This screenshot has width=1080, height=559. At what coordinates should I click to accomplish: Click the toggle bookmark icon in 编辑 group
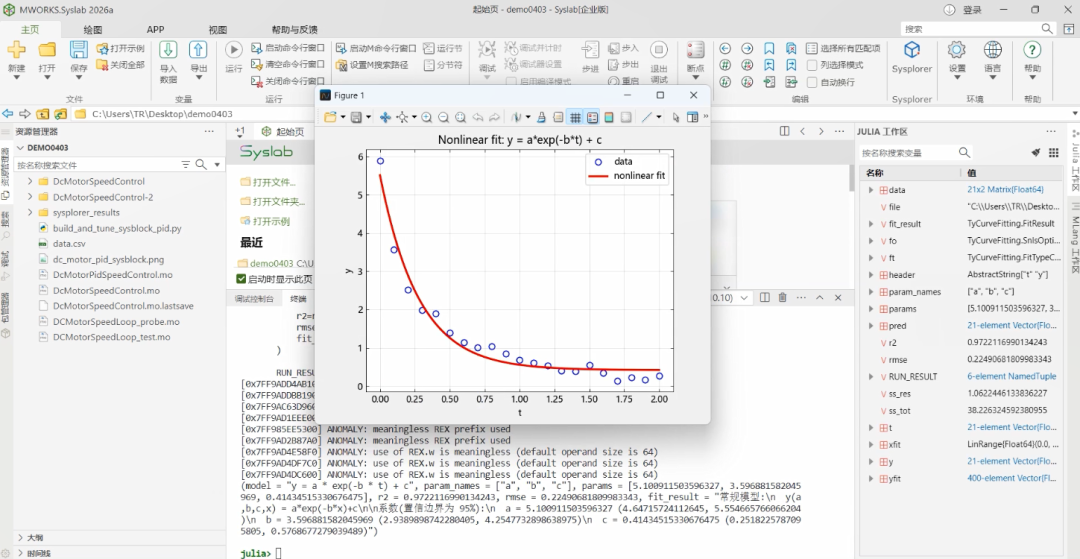[769, 48]
